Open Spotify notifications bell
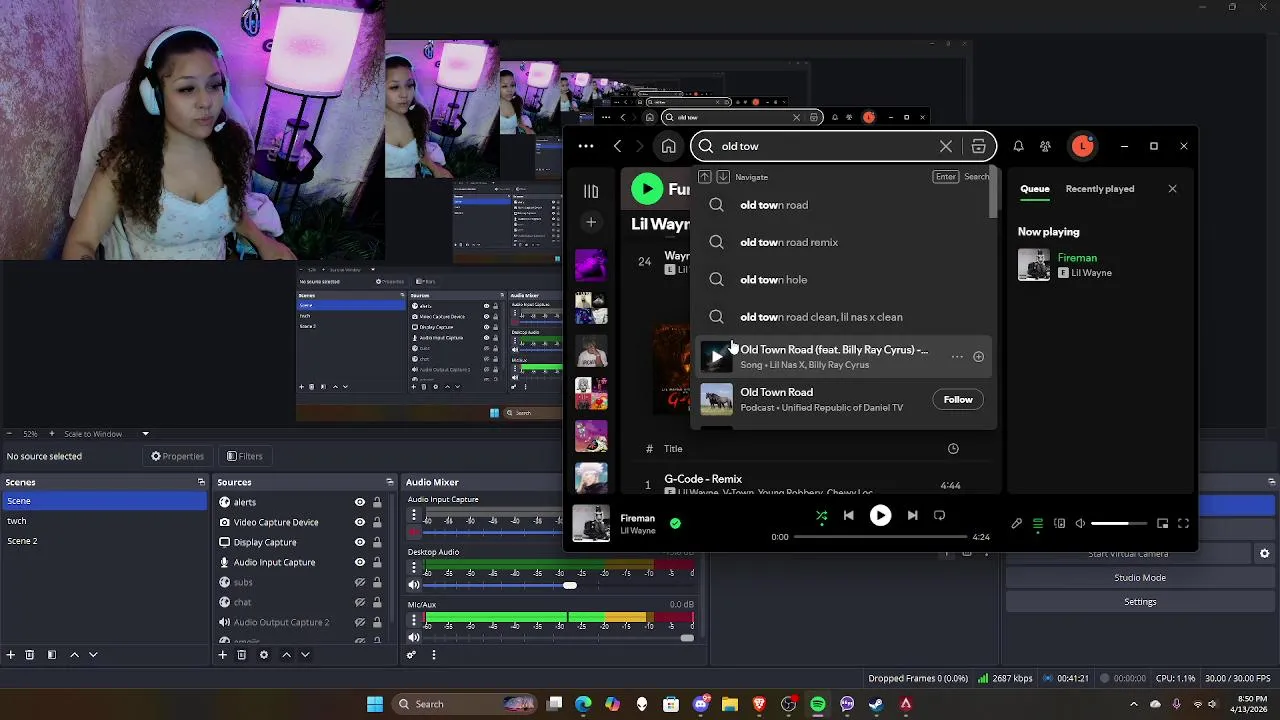The height and width of the screenshot is (720, 1280). (x=1018, y=146)
